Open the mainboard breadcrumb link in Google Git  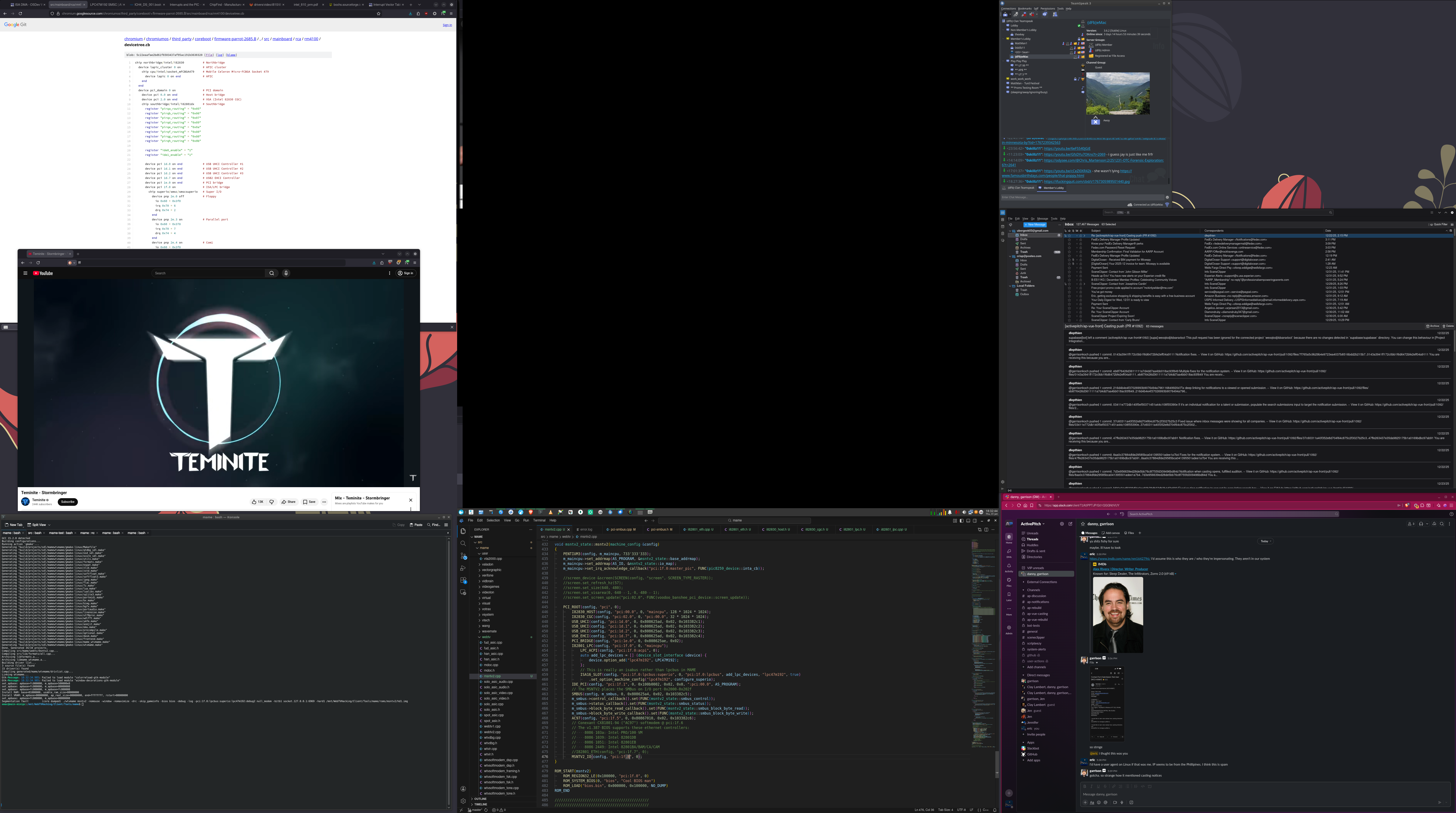click(282, 39)
